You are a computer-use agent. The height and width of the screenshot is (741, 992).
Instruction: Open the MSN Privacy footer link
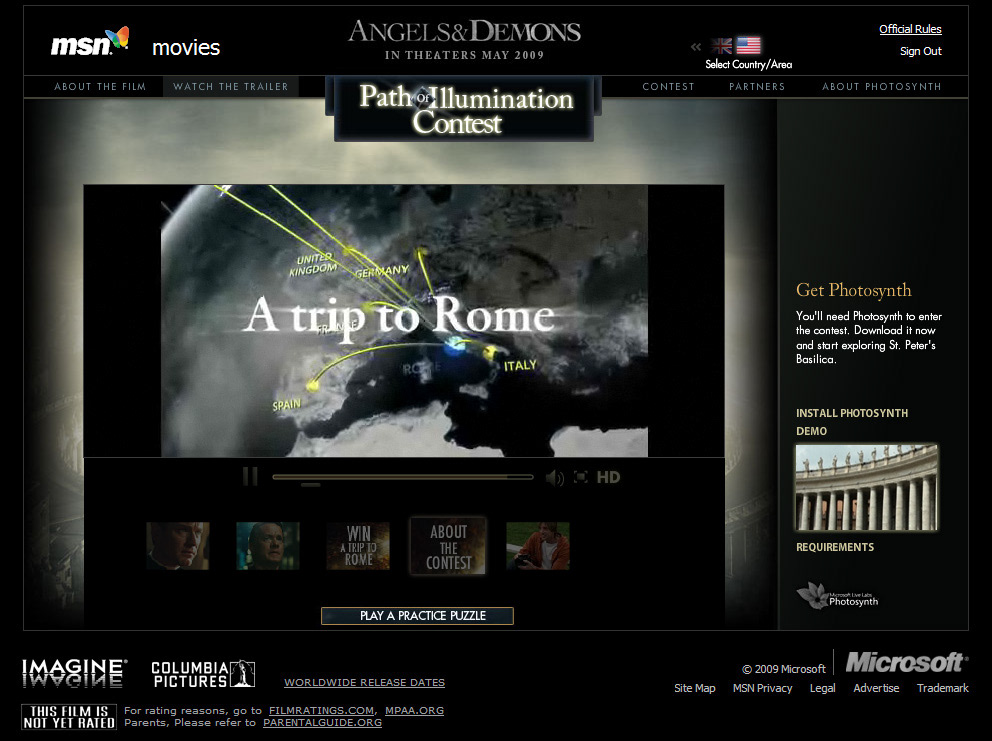click(762, 688)
